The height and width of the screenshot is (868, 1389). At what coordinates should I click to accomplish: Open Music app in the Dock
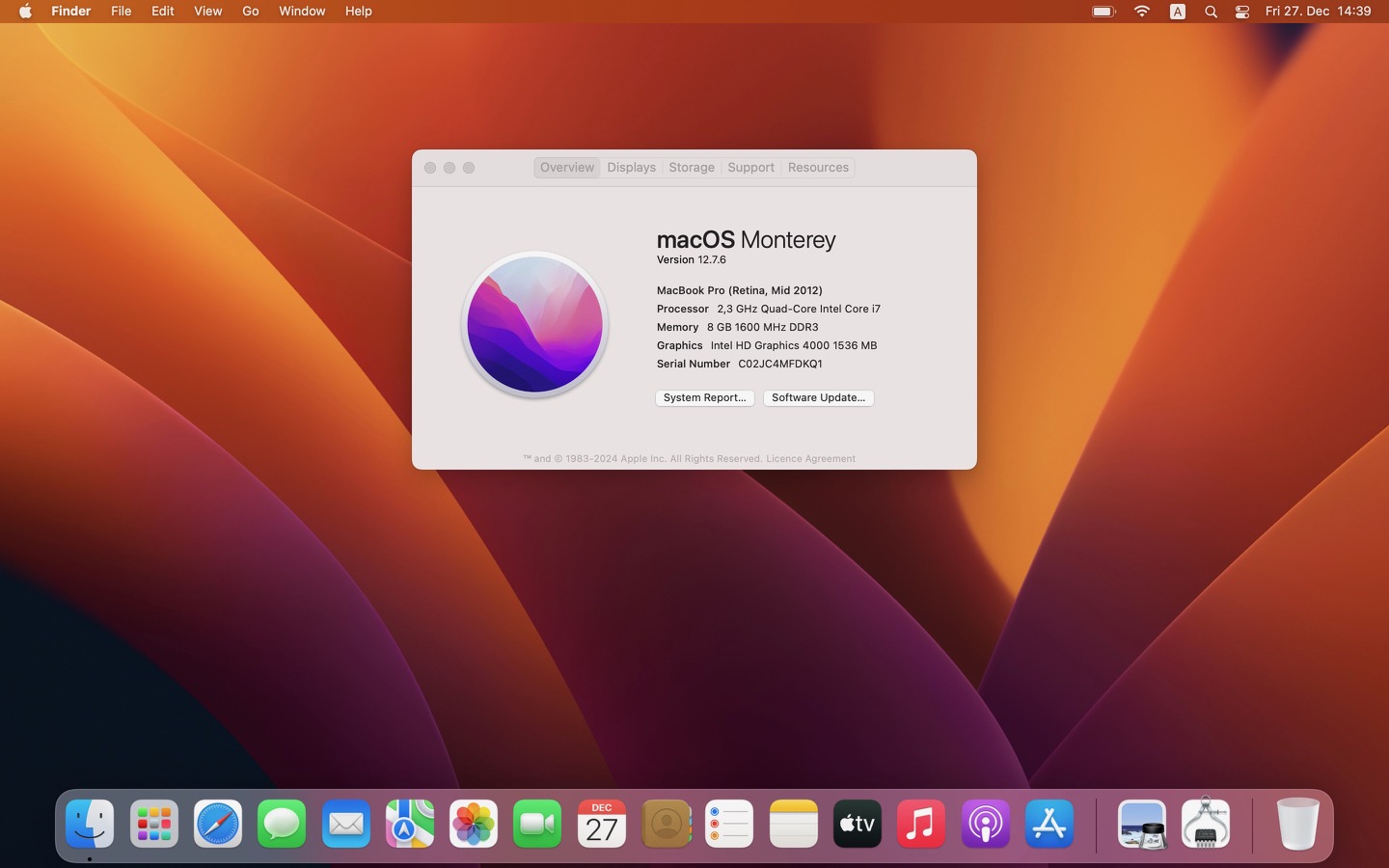[x=921, y=824]
